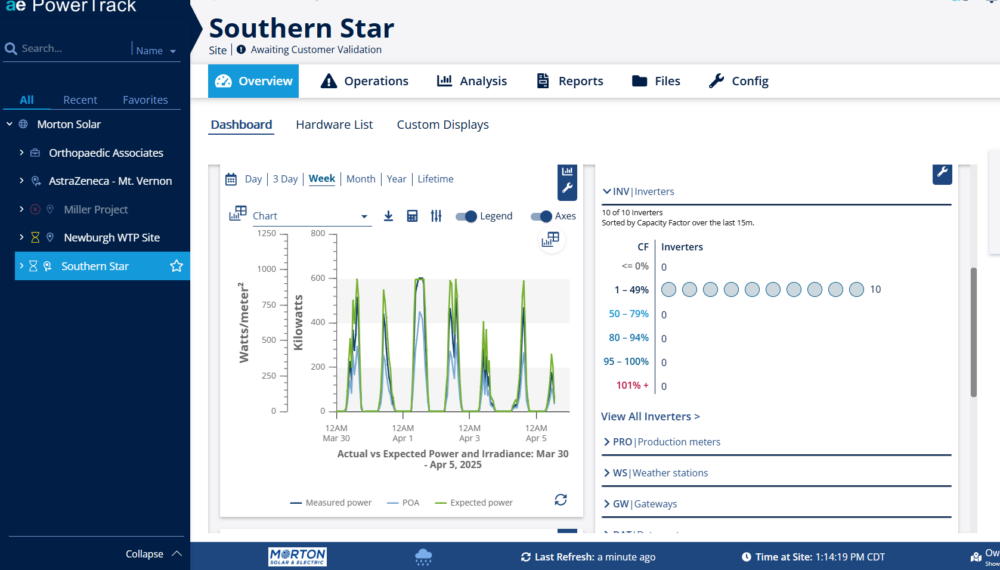Open Custom Displays subtab

[x=443, y=125]
